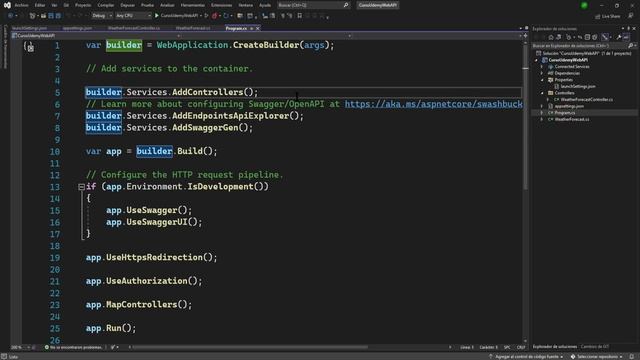This screenshot has width=640, height=360.
Task: Click Seleccionar repositorio in status bar
Action: pyautogui.click(x=597, y=357)
